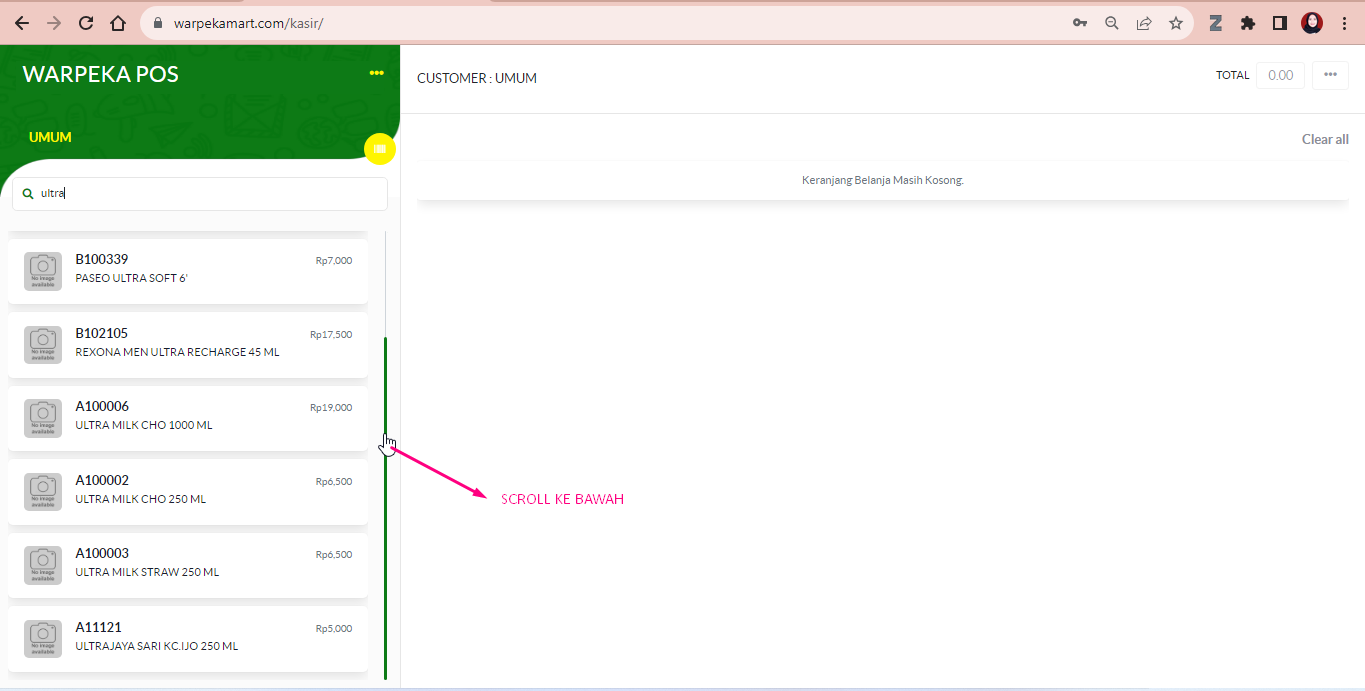Image resolution: width=1365 pixels, height=691 pixels.
Task: Click product code B102105
Action: (x=102, y=333)
